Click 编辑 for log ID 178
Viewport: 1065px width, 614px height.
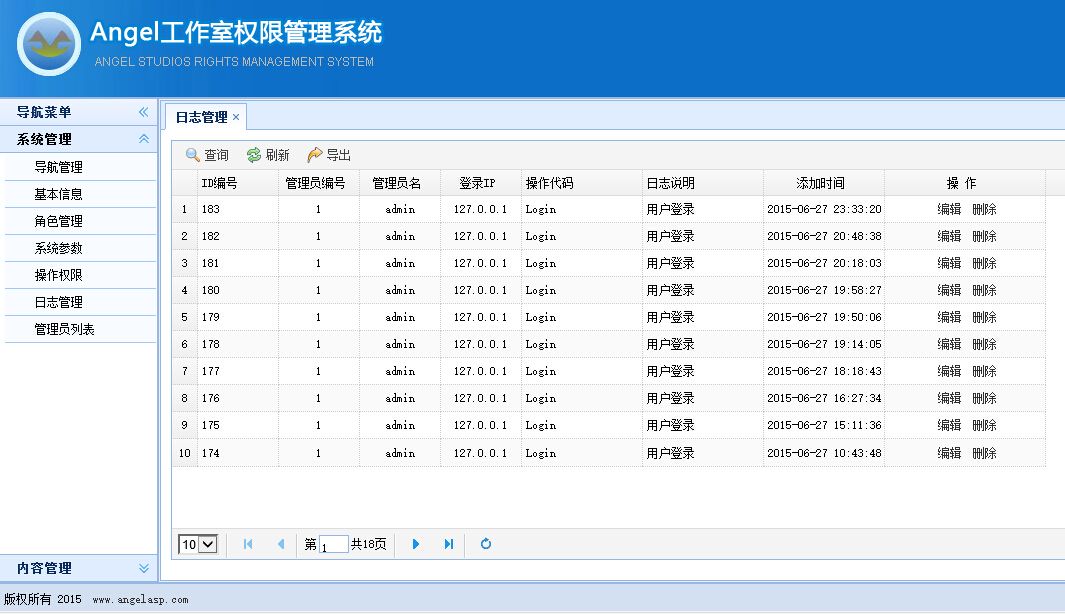click(x=949, y=344)
